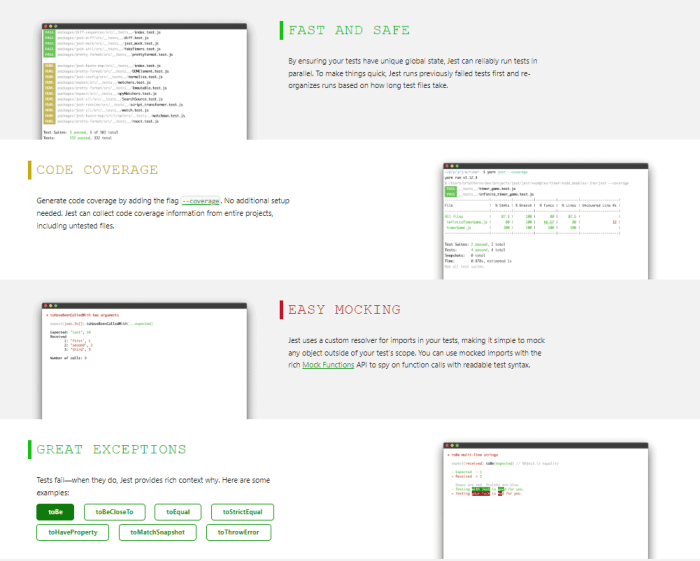
Task: Click the Code Coverage terminal screenshot
Action: [x=546, y=221]
